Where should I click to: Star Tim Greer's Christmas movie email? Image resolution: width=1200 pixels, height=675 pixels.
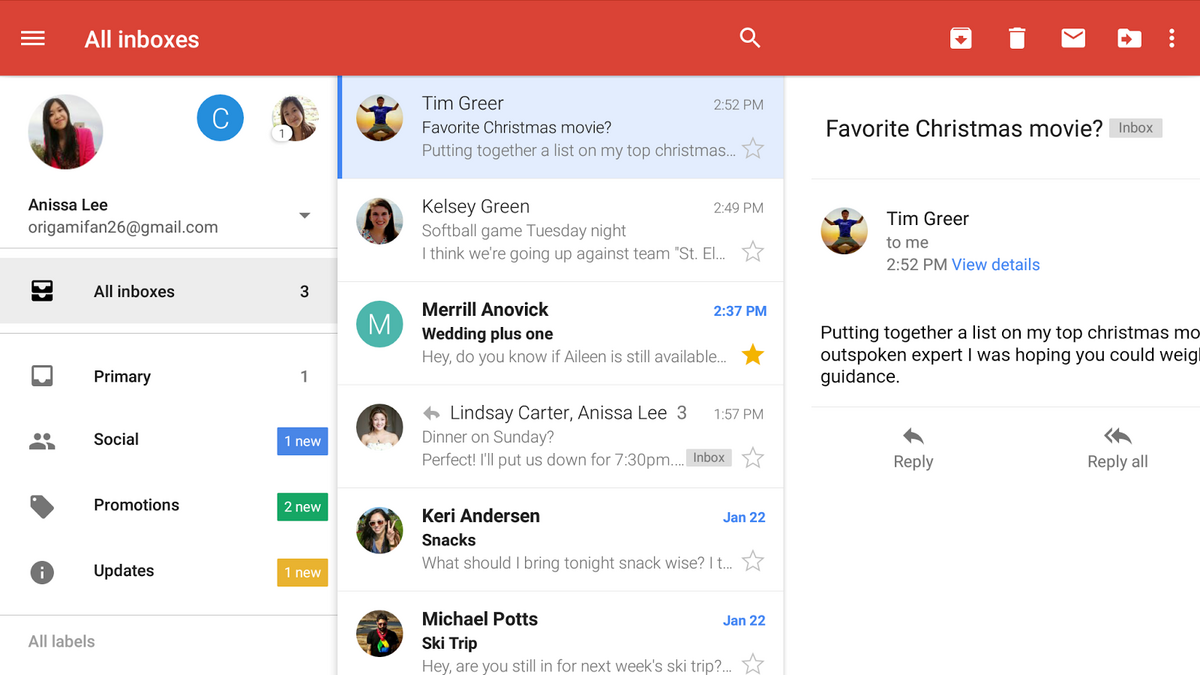click(x=752, y=148)
